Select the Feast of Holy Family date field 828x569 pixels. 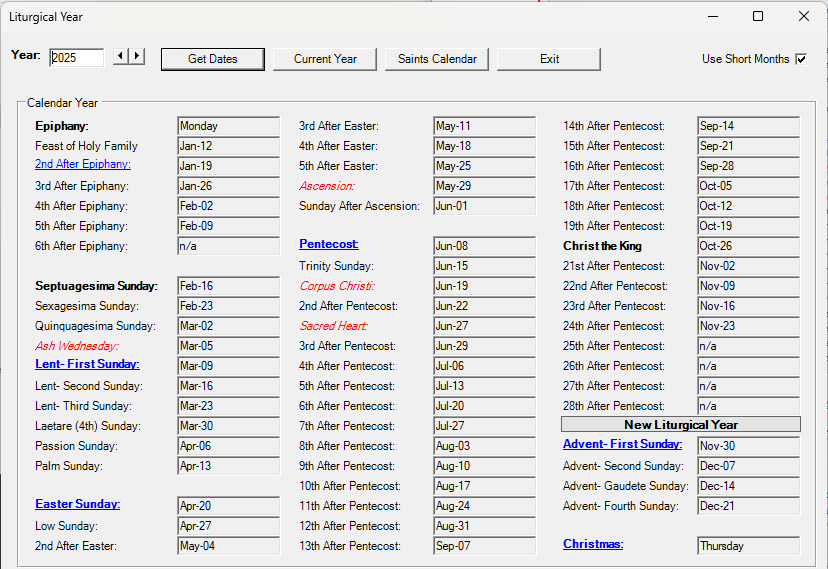click(x=229, y=146)
